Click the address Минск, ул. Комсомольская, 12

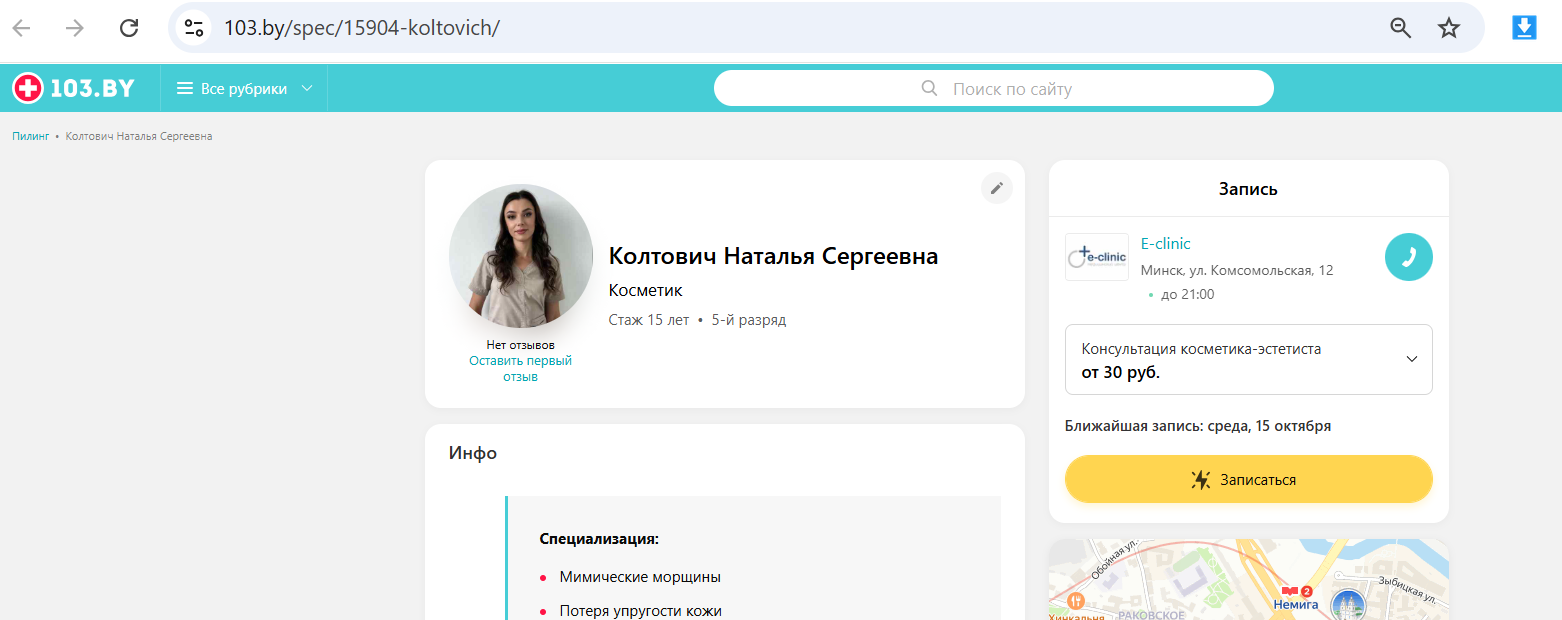point(1237,271)
